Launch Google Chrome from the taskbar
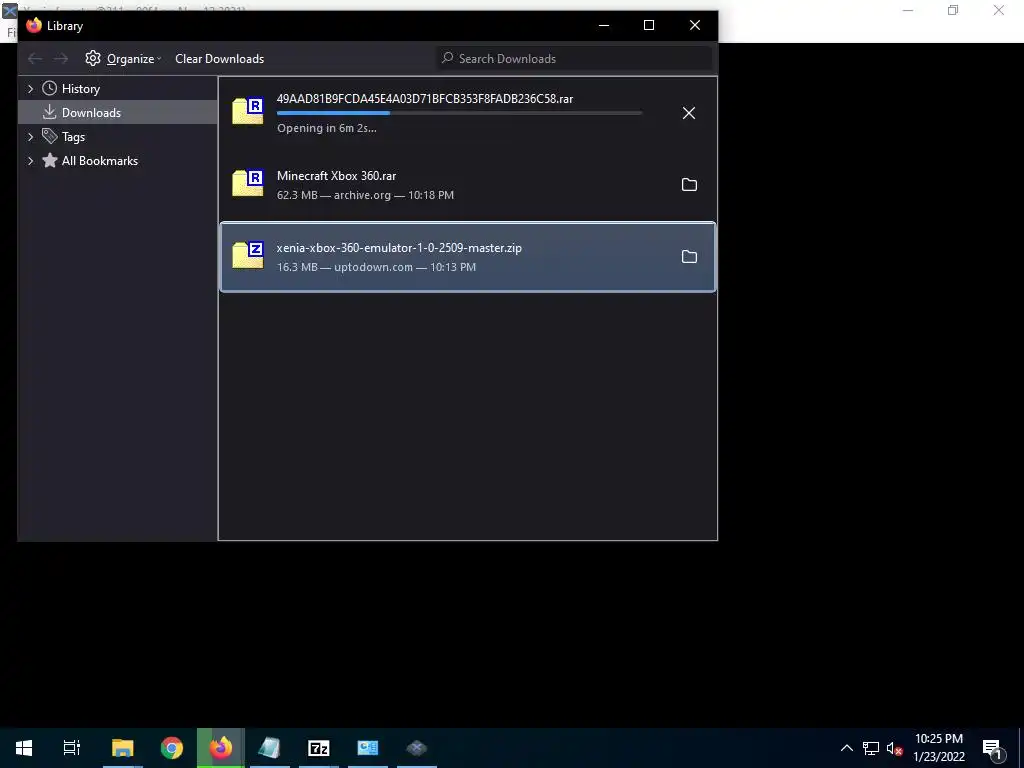The height and width of the screenshot is (768, 1024). pyautogui.click(x=172, y=748)
